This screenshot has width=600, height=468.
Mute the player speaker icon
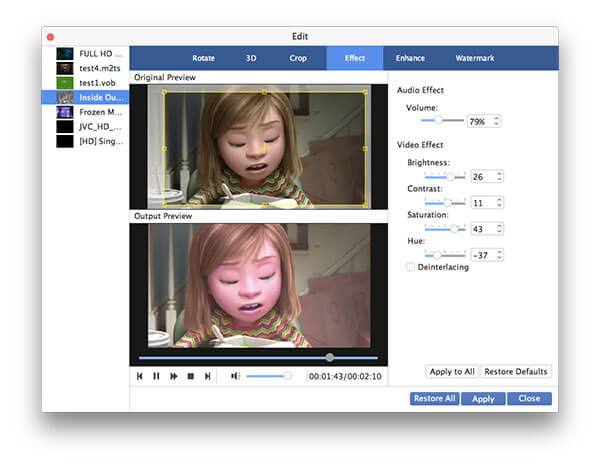tap(235, 376)
